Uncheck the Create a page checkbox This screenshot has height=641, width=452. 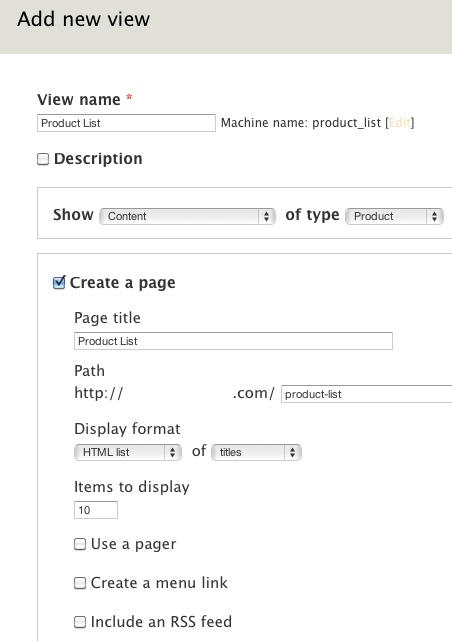[x=59, y=282]
